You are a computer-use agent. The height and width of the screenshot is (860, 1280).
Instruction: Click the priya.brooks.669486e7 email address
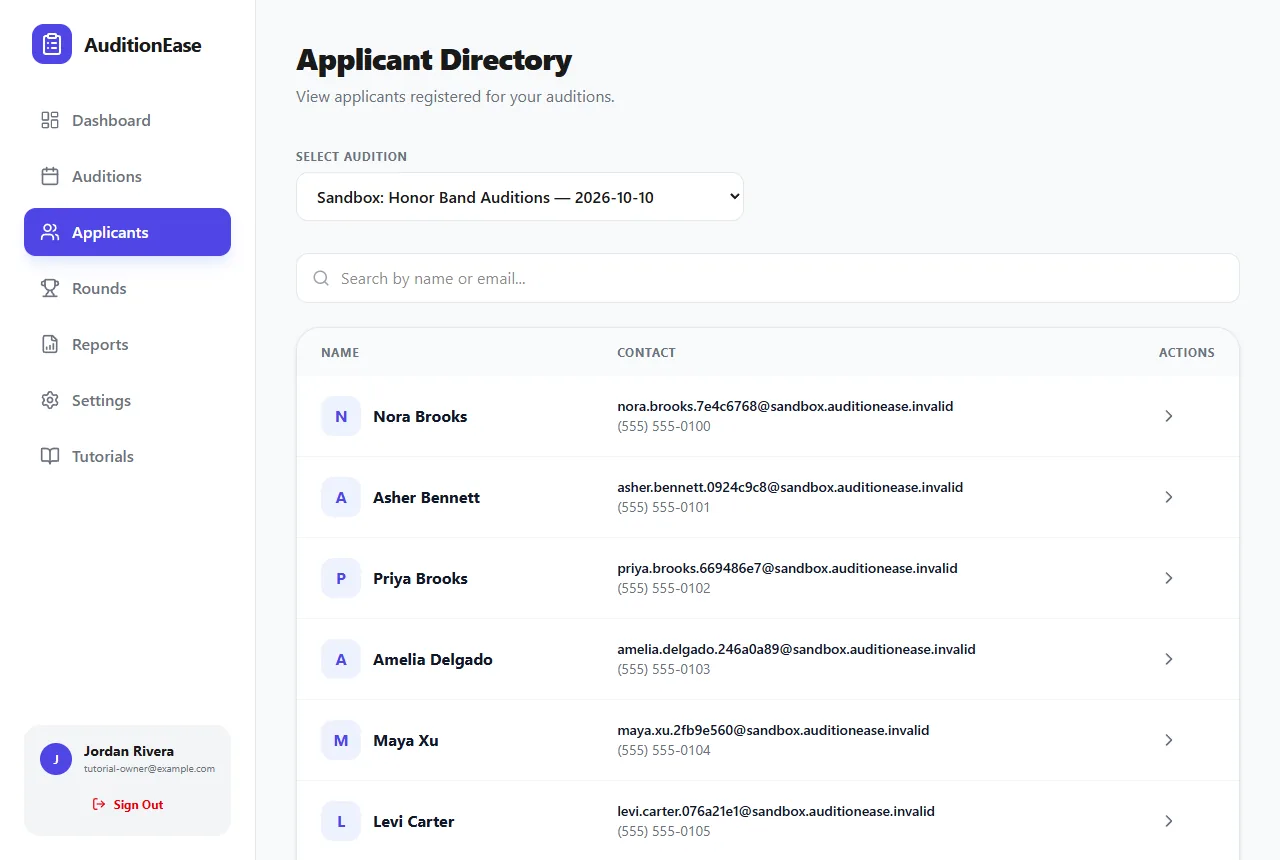point(787,568)
